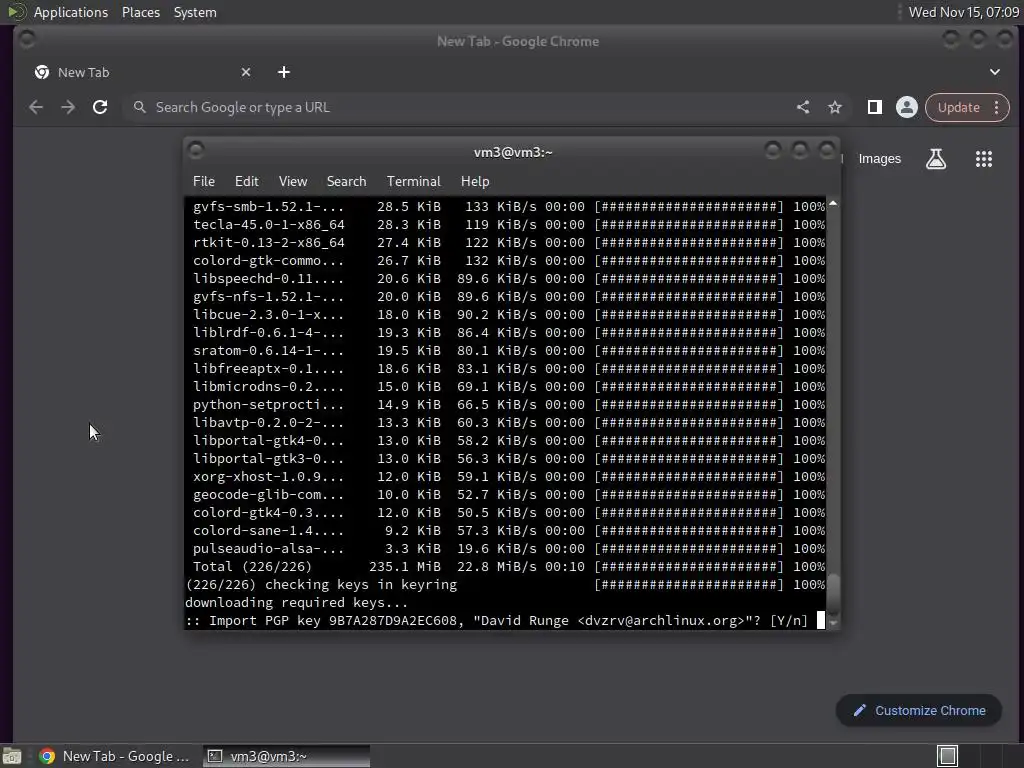This screenshot has height=768, width=1024.
Task: Open terminal Help menu
Action: pyautogui.click(x=475, y=182)
